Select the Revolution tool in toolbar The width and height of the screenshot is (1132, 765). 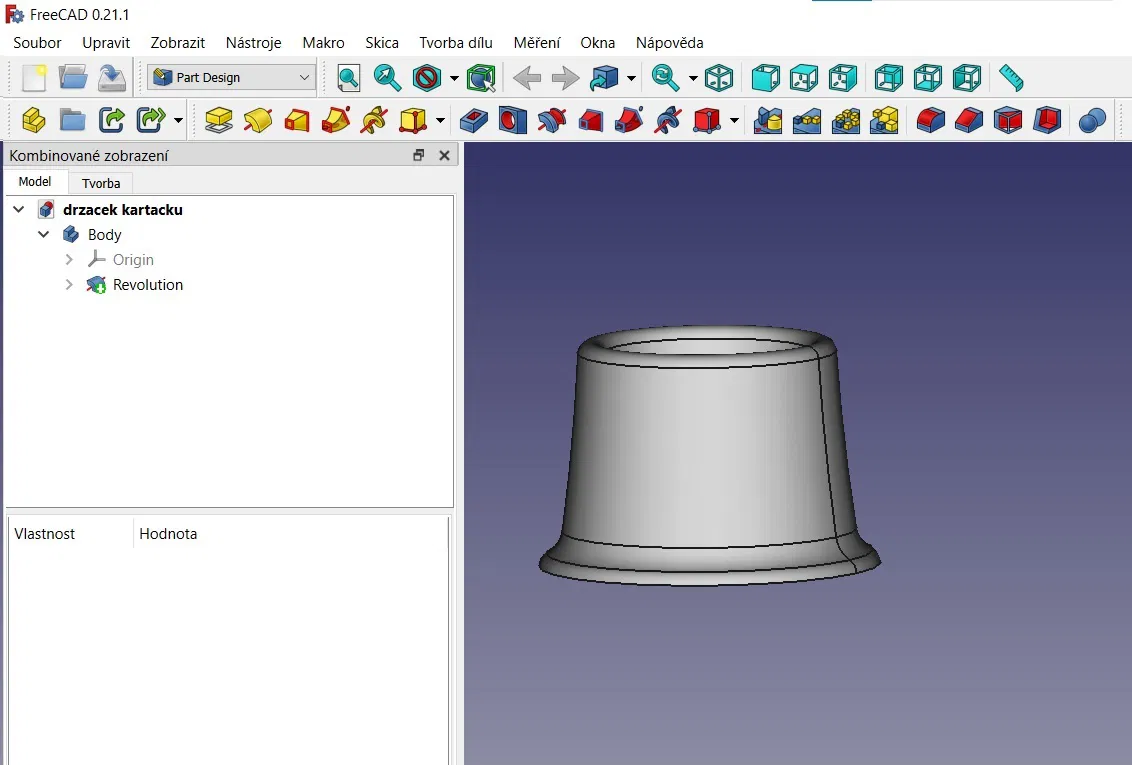258,121
